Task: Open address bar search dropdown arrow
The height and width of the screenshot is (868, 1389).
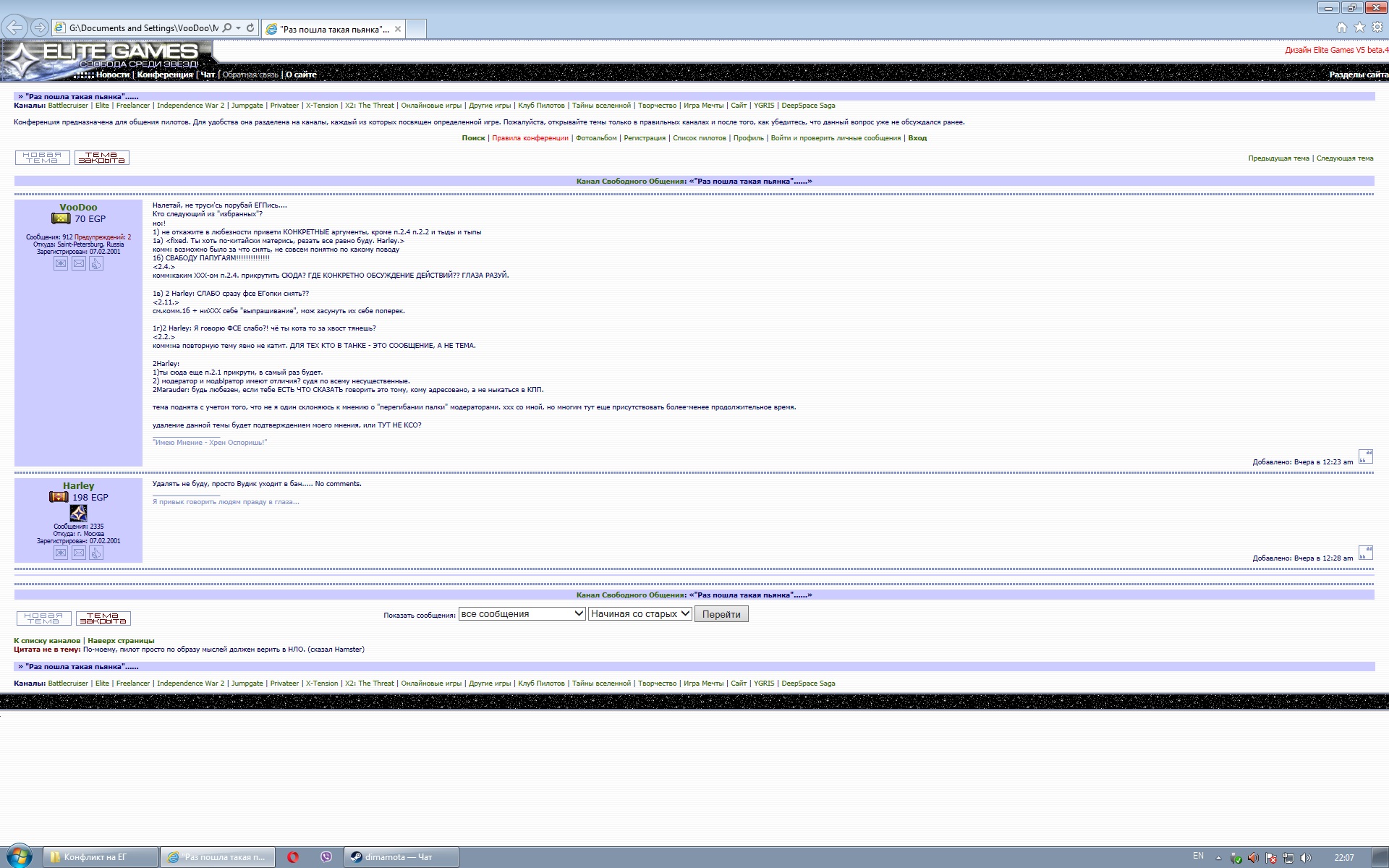Action: point(238,28)
